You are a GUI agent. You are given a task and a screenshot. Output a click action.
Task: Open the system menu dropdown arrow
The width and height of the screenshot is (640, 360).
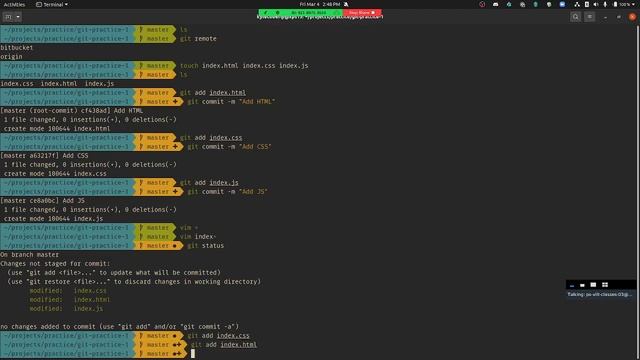pyautogui.click(x=634, y=4)
